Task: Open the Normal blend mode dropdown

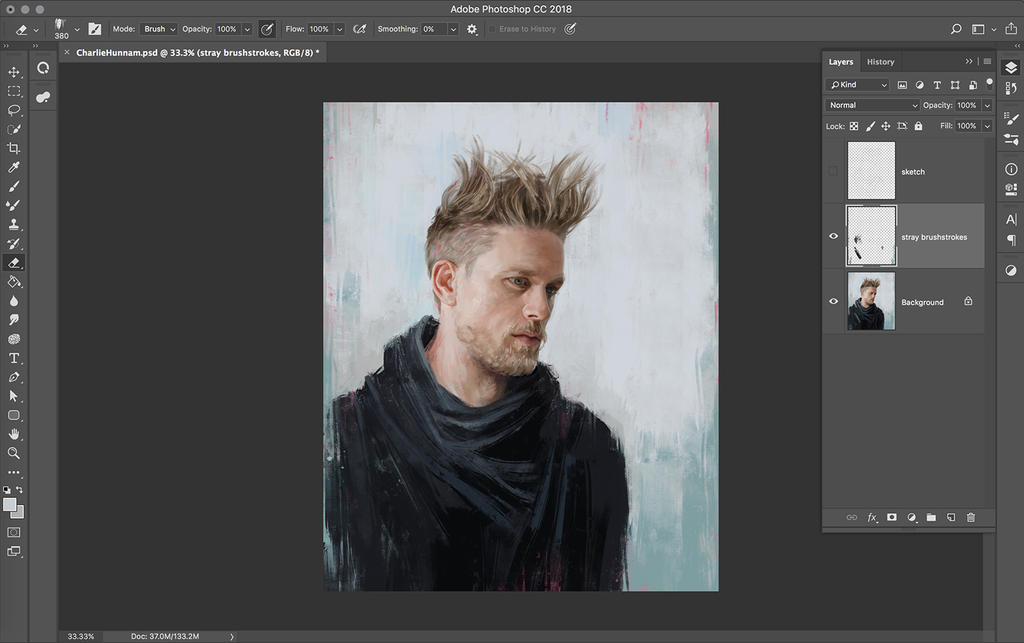Action: [872, 105]
